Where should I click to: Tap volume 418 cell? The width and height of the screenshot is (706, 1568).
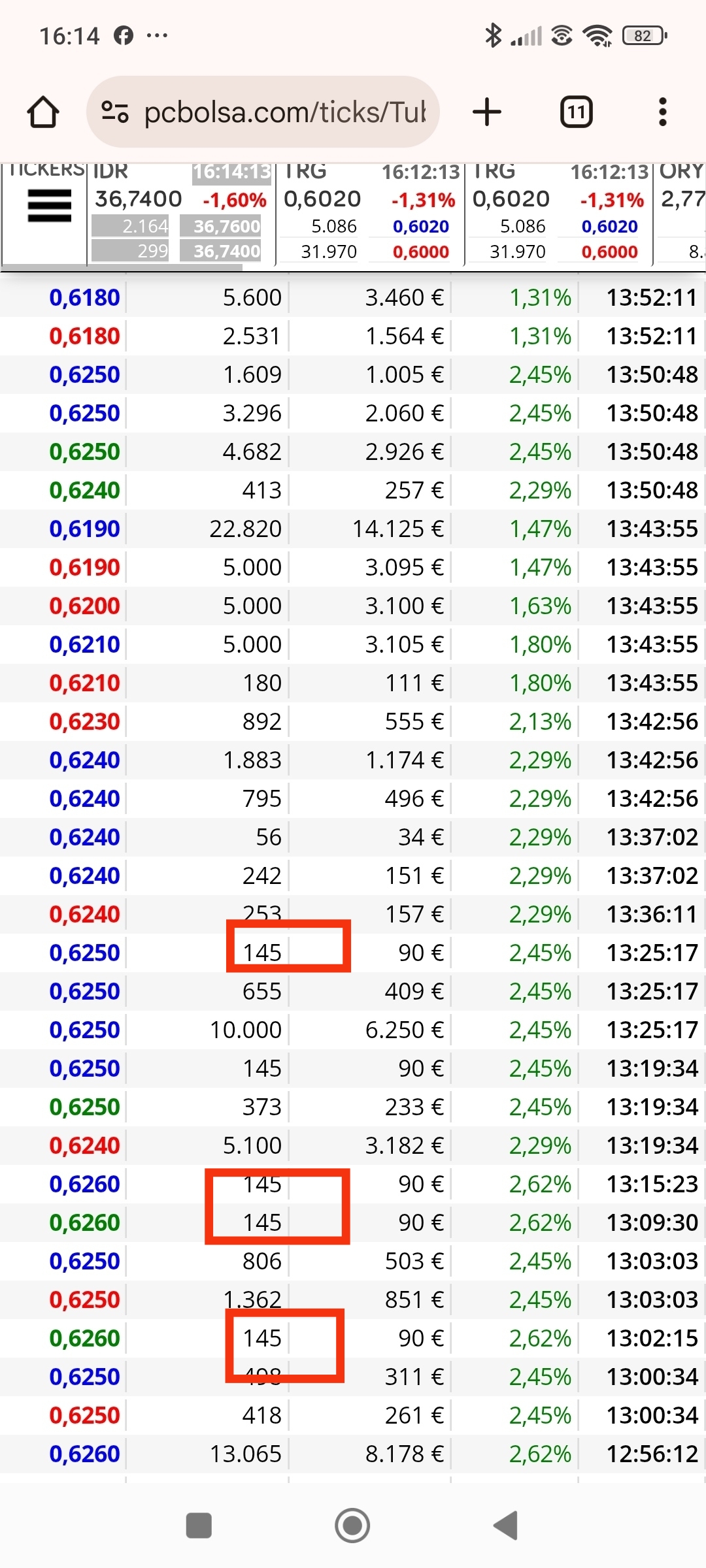pyautogui.click(x=262, y=1415)
